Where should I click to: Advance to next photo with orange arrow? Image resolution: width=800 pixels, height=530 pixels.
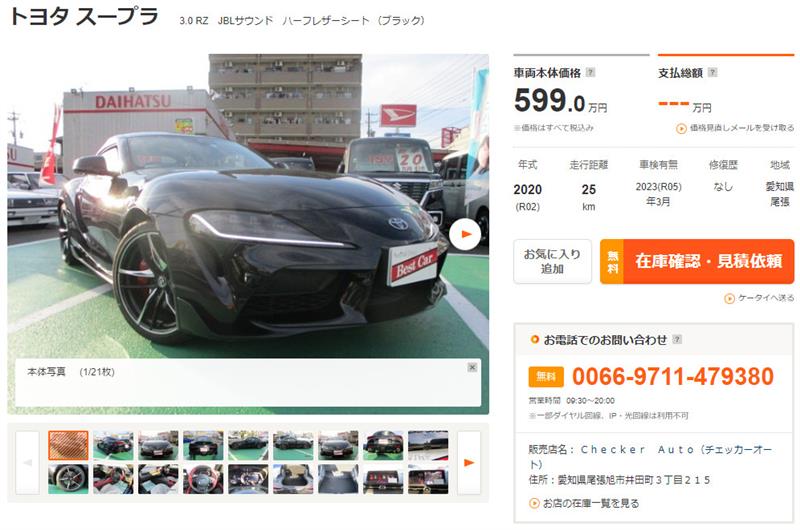[x=465, y=234]
